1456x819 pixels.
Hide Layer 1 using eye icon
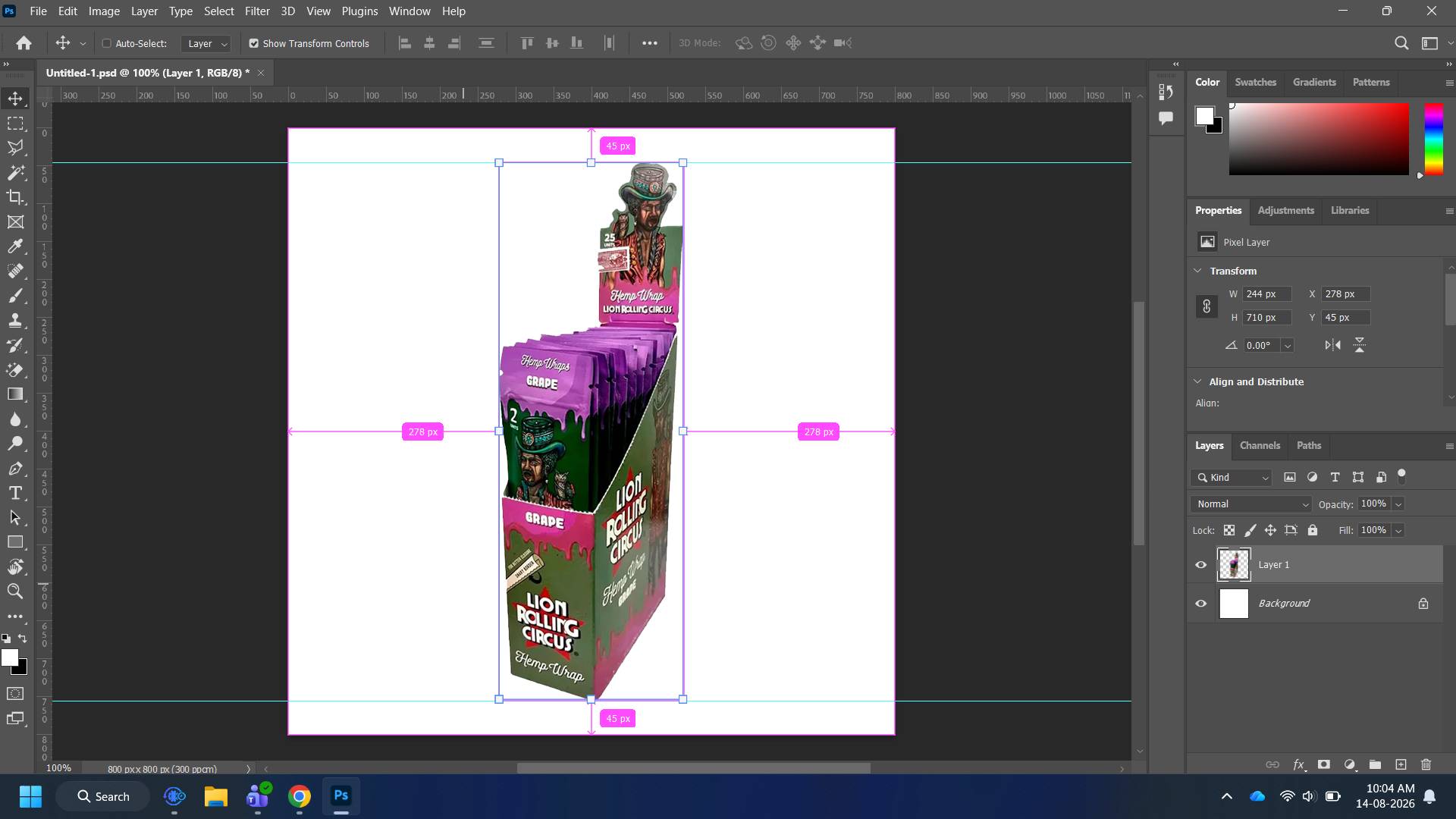click(1200, 565)
